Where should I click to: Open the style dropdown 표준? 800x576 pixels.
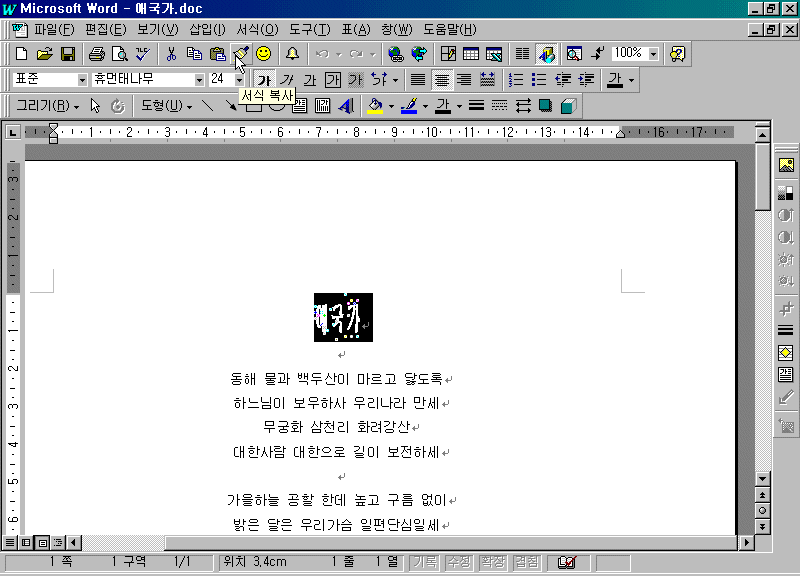coord(82,80)
